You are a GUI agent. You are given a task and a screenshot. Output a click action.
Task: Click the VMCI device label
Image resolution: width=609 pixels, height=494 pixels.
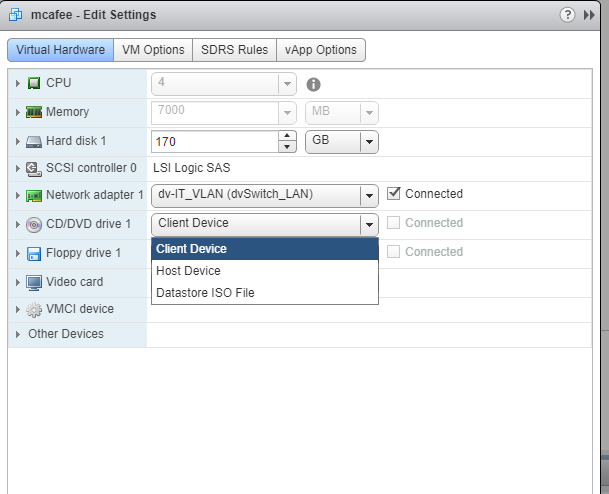80,309
